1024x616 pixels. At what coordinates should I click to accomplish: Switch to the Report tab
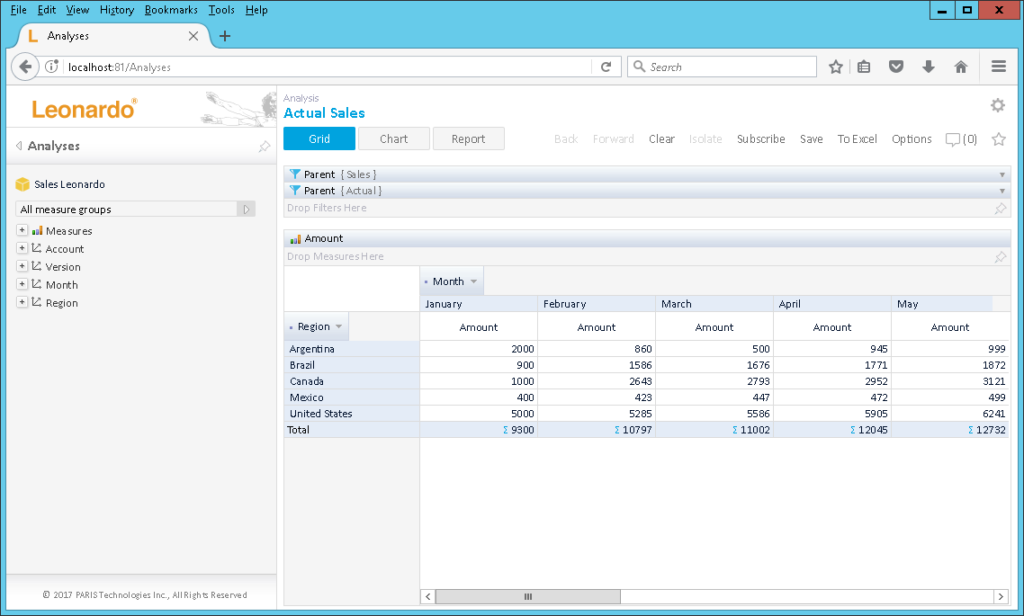468,139
